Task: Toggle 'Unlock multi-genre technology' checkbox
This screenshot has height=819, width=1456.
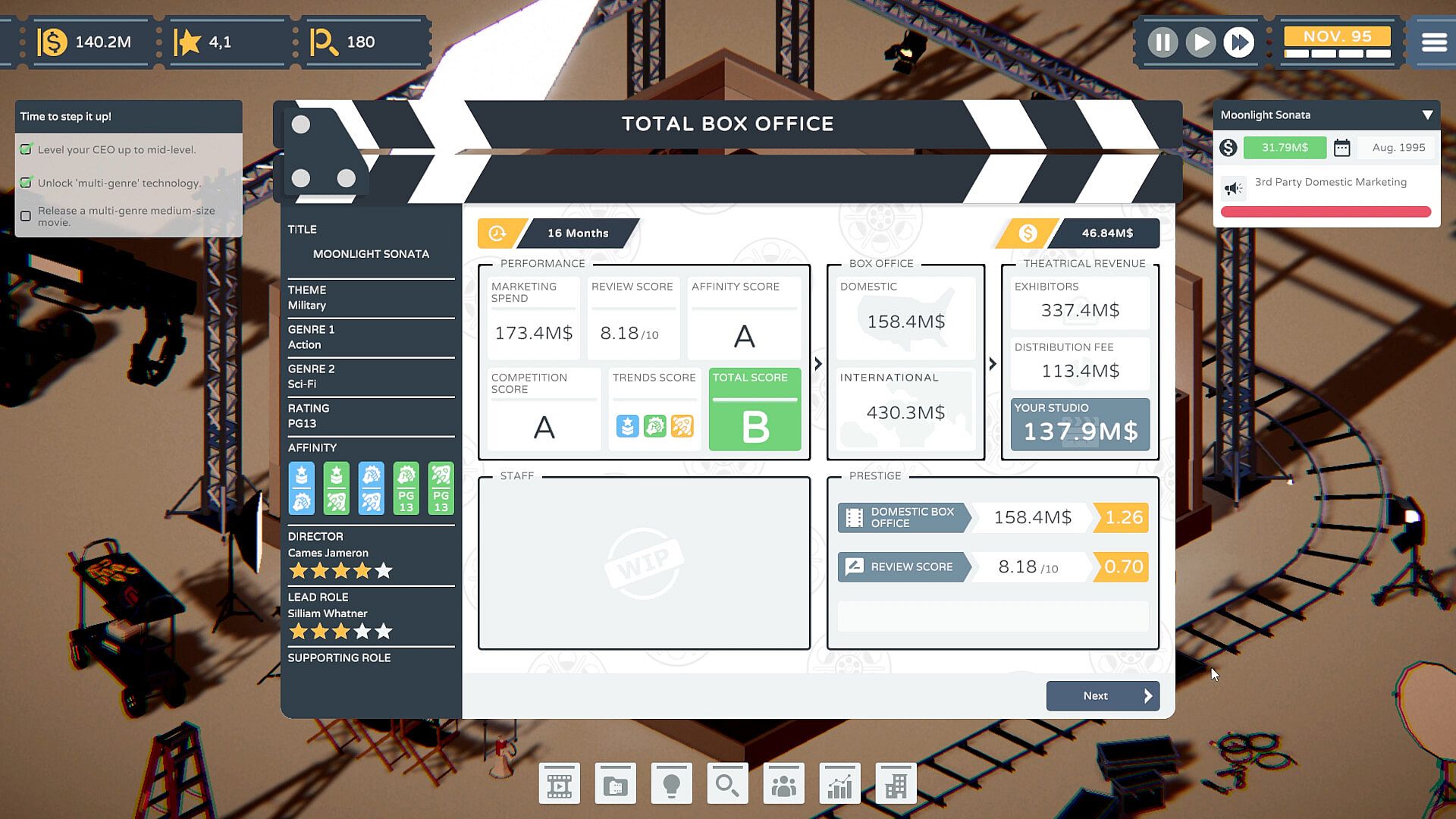Action: [27, 183]
